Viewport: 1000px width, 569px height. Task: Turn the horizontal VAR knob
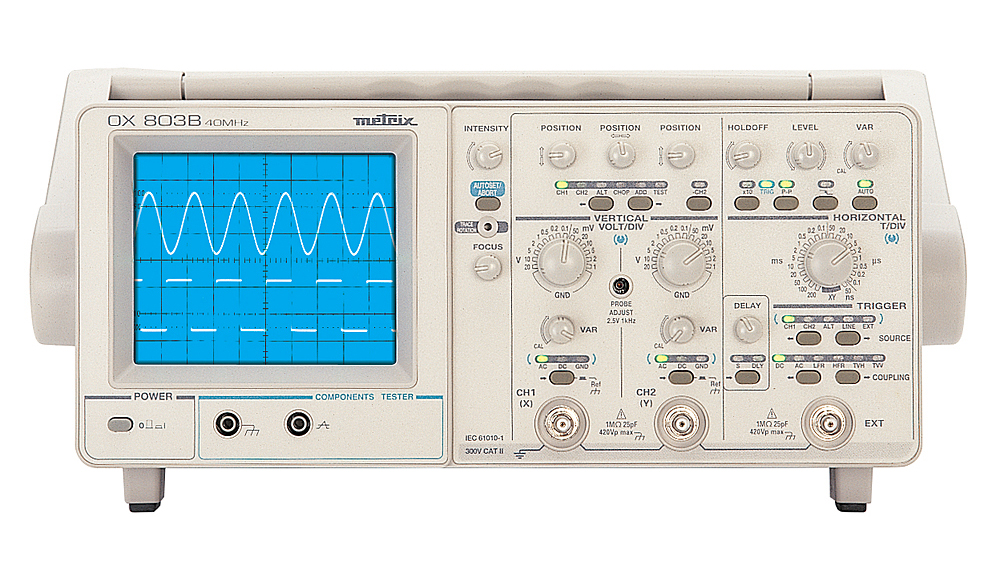point(865,155)
